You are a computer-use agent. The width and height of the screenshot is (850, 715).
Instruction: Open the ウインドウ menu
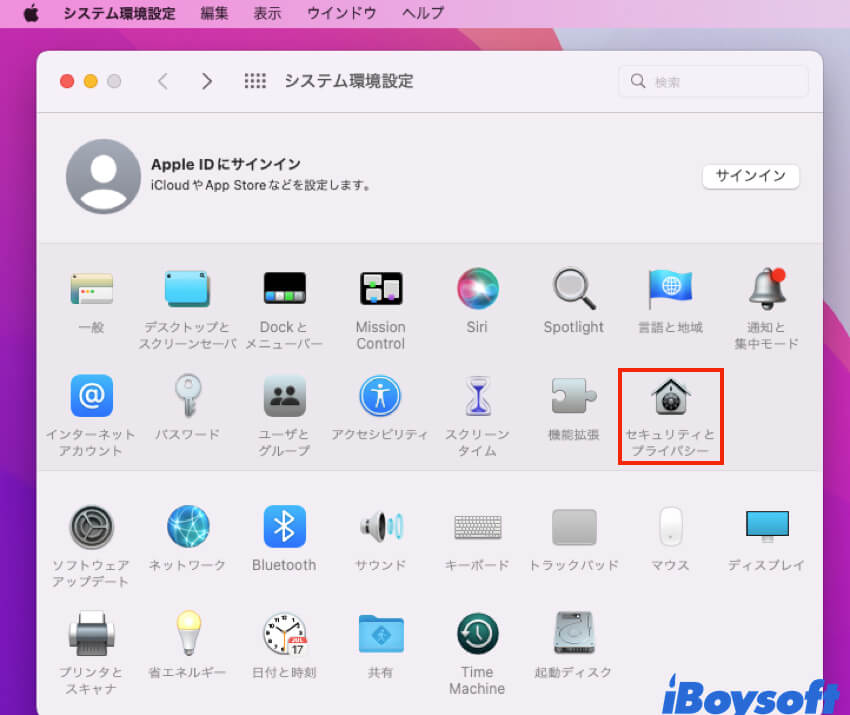tap(342, 13)
